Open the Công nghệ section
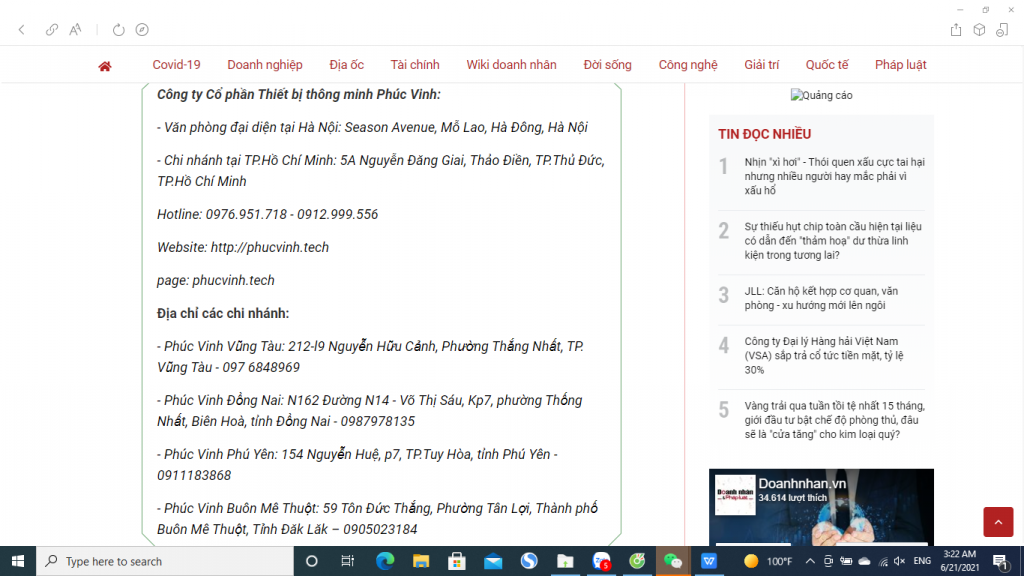This screenshot has width=1024, height=576. coord(688,65)
